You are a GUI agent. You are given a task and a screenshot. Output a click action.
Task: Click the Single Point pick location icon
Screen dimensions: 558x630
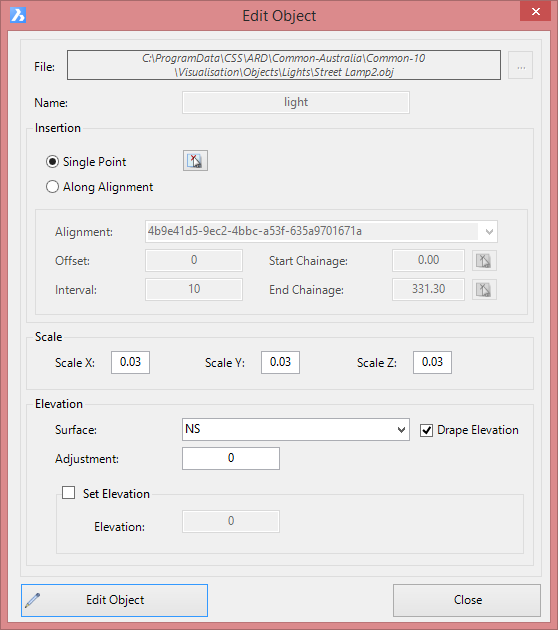pyautogui.click(x=195, y=161)
